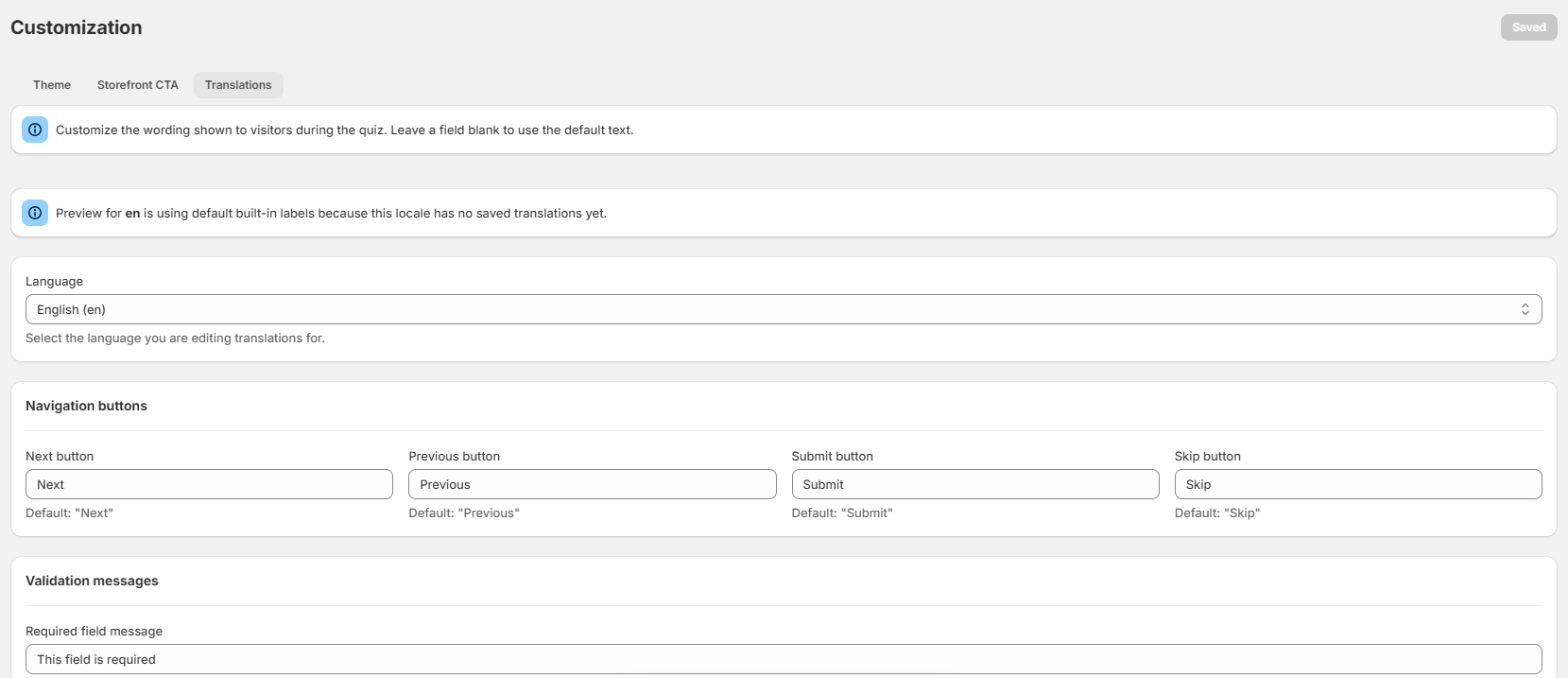Click the info icon beside the quiz wording notice
Image resolution: width=1568 pixels, height=678 pixels.
(35, 130)
